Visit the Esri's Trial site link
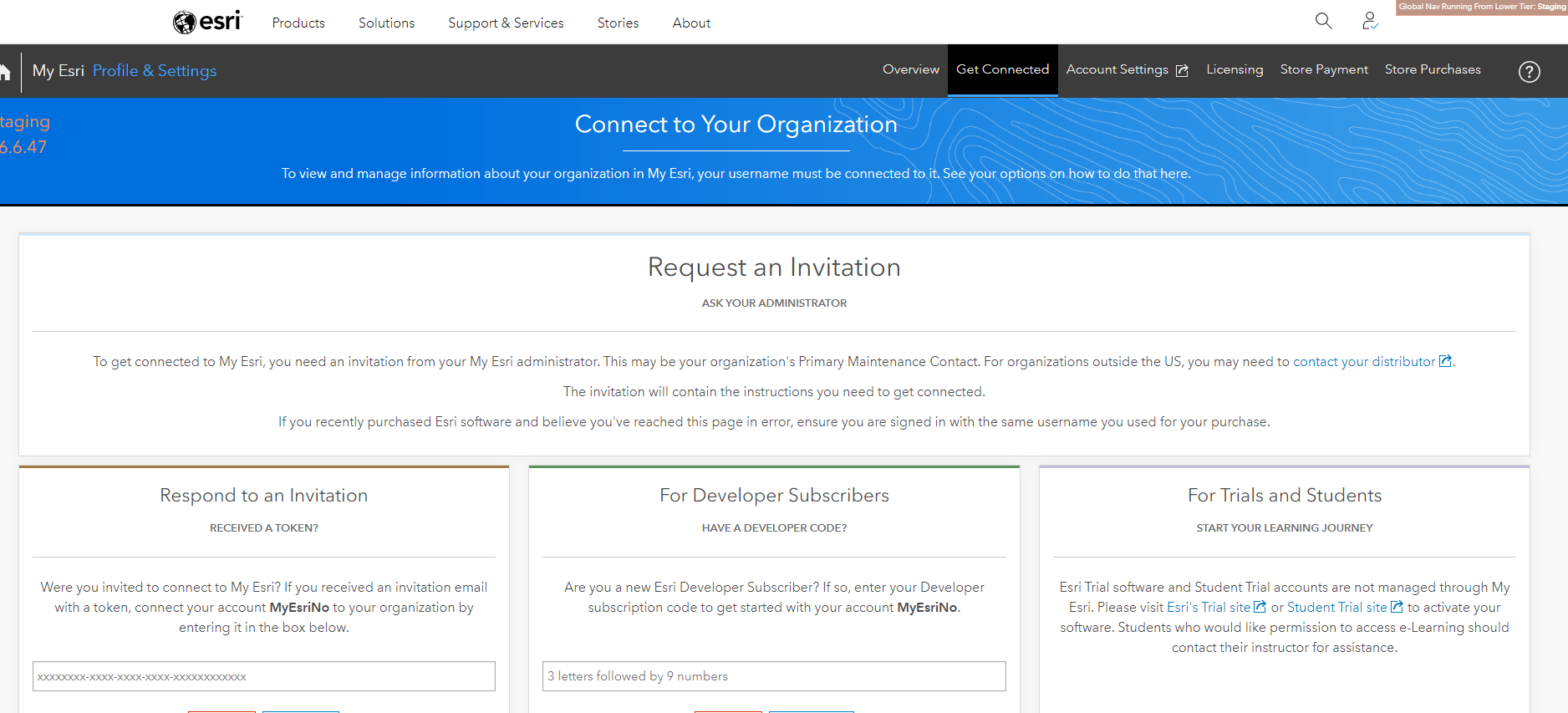Viewport: 1568px width, 713px height. click(1209, 607)
